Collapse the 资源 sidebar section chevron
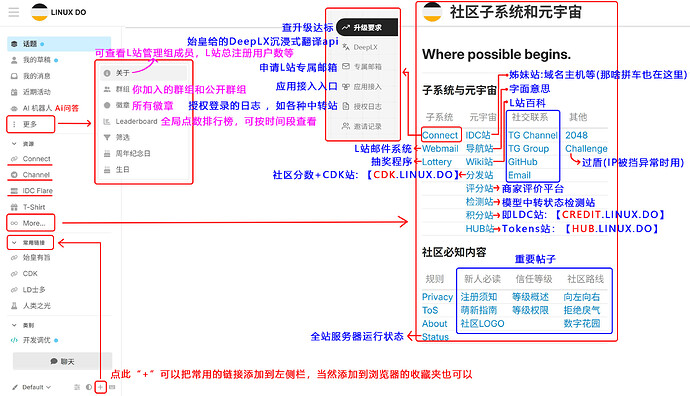Image resolution: width=690 pixels, height=396 pixels. pos(14,143)
